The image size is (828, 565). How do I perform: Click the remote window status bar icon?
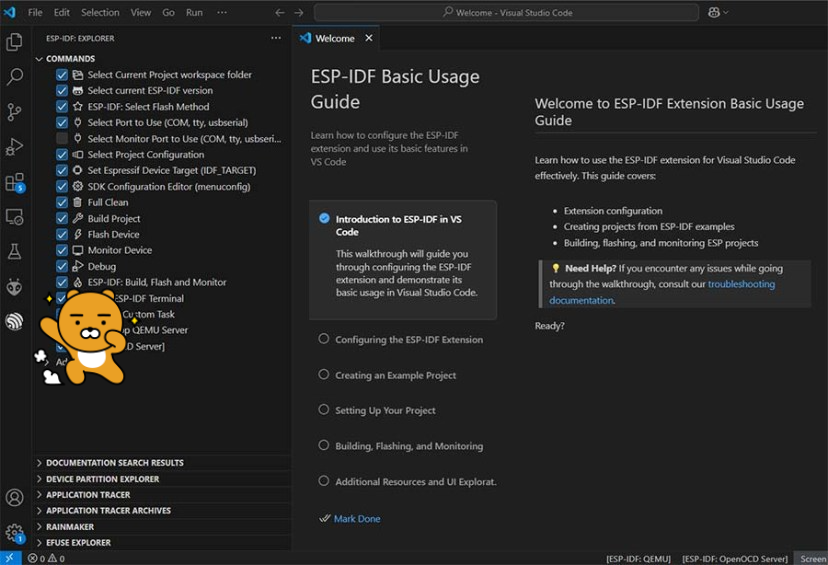[10, 558]
